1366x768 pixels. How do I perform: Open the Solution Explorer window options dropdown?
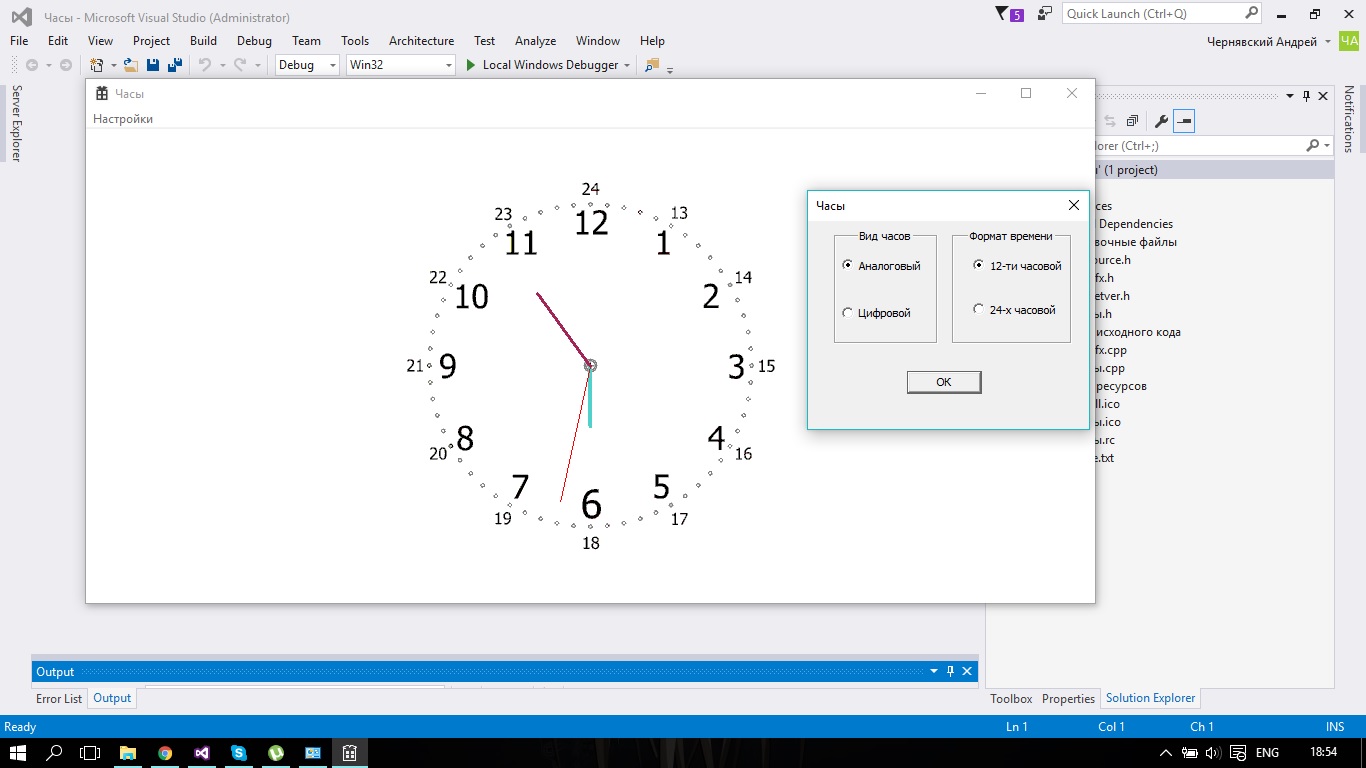tap(1289, 96)
